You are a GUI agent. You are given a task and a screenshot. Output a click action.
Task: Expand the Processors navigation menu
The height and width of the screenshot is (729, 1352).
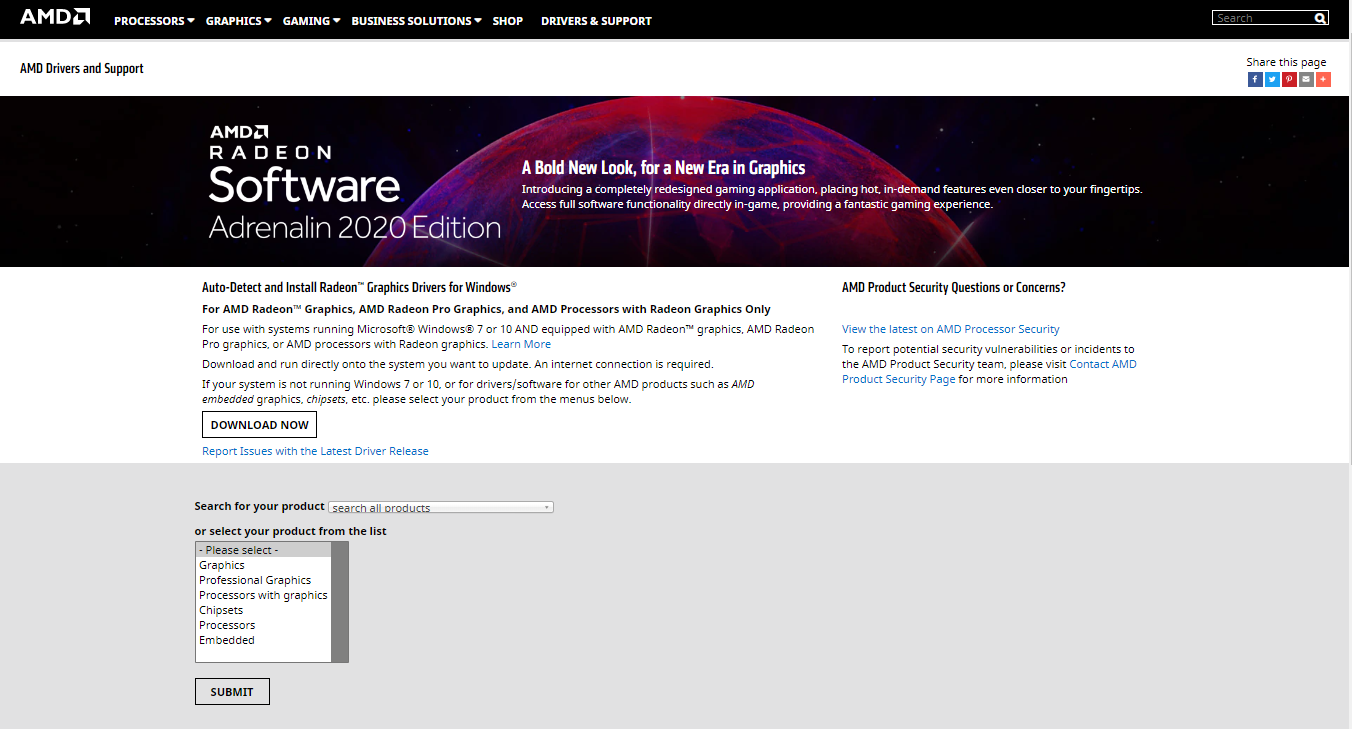(154, 21)
